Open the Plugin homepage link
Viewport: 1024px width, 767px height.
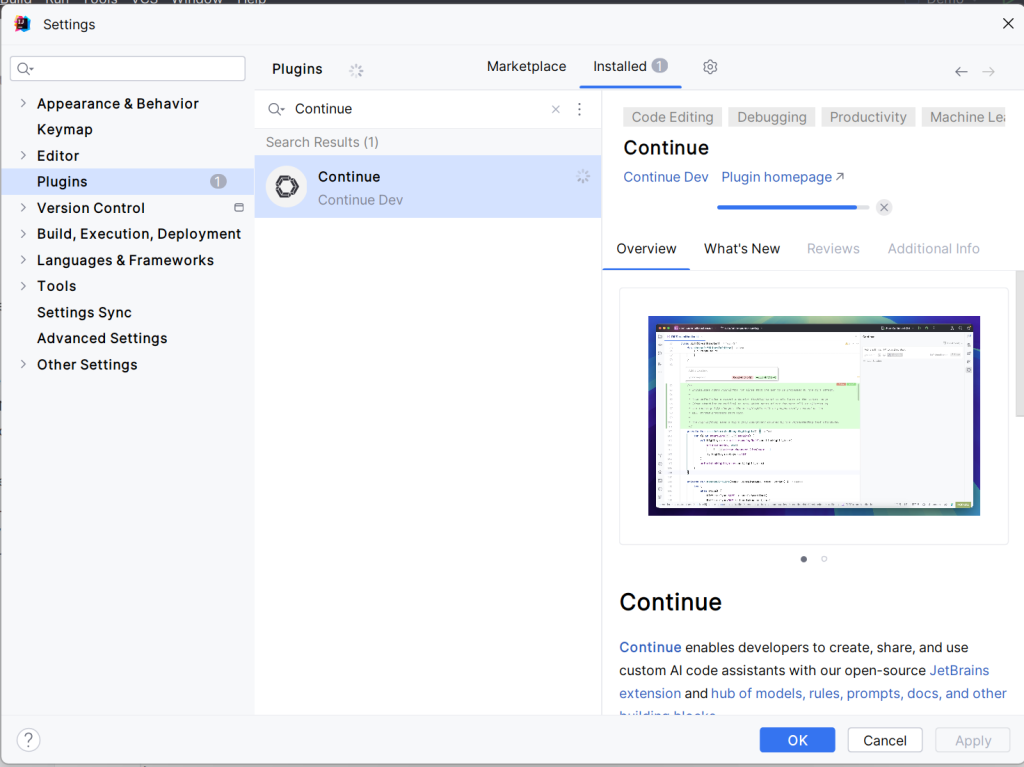pyautogui.click(x=783, y=177)
